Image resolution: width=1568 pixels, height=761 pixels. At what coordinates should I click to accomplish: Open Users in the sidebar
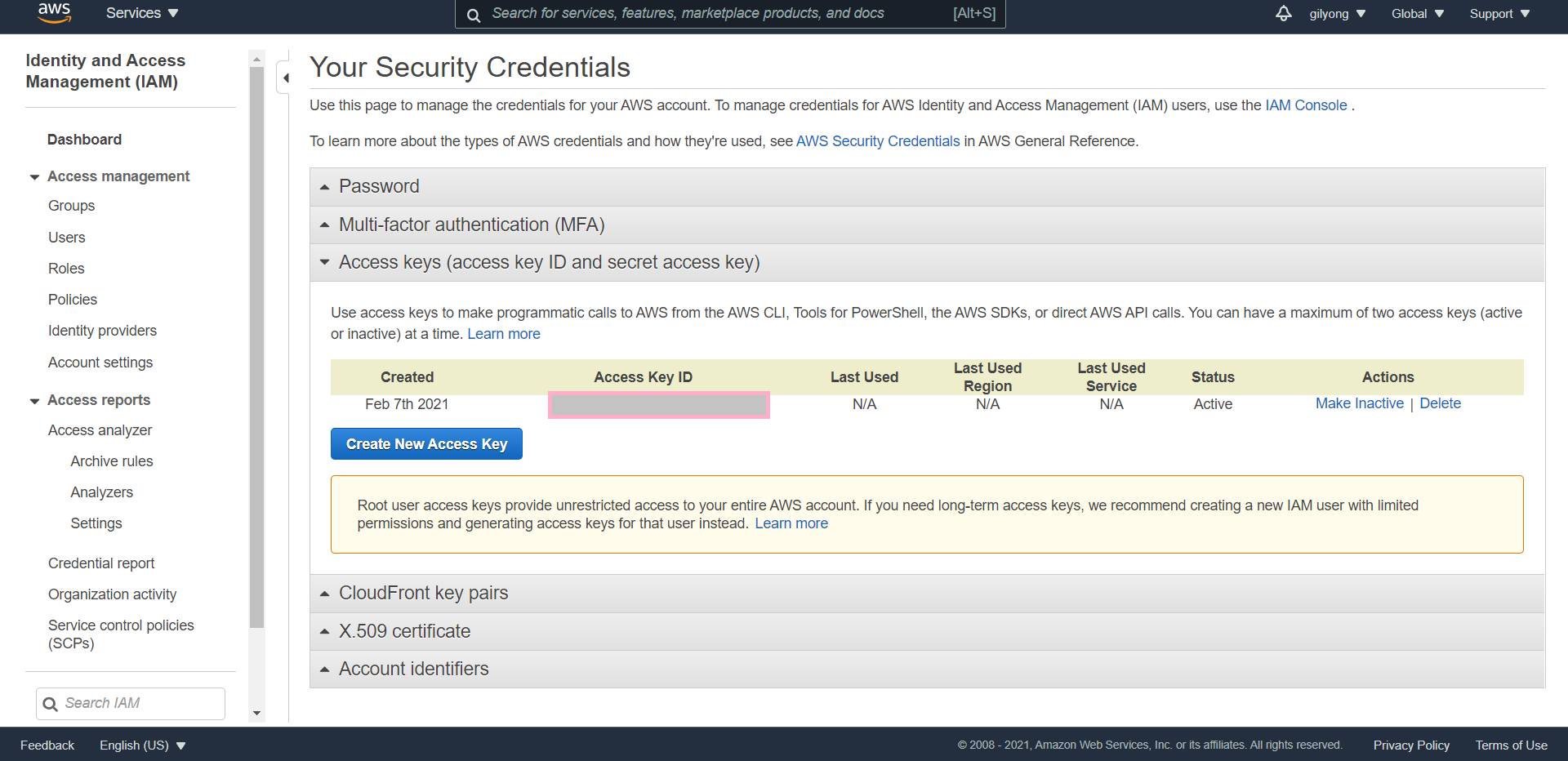click(66, 238)
